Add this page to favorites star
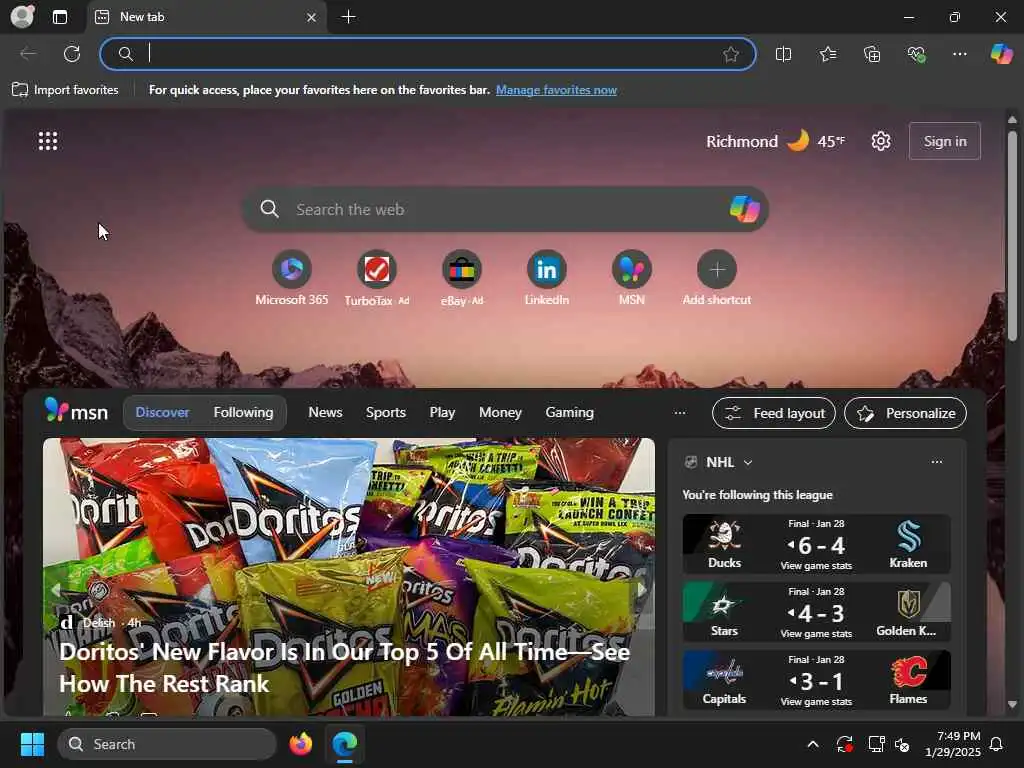 point(731,54)
